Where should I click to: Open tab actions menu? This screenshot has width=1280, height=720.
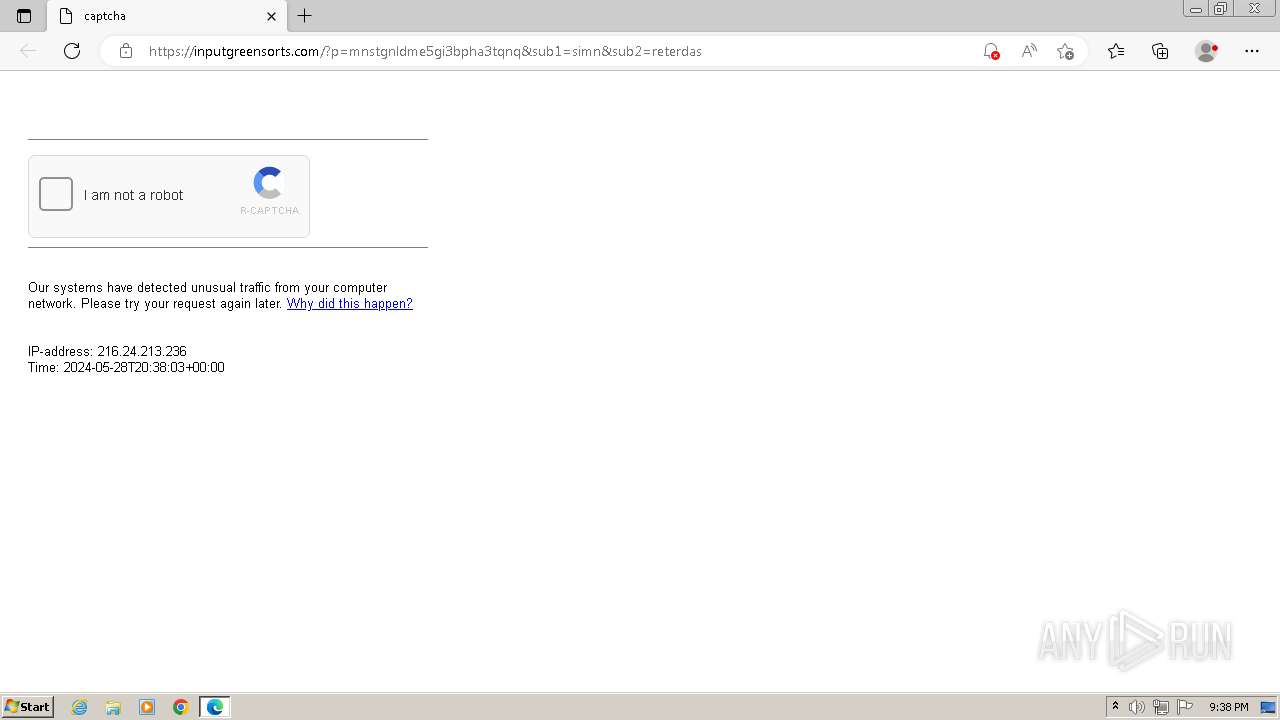tap(24, 16)
